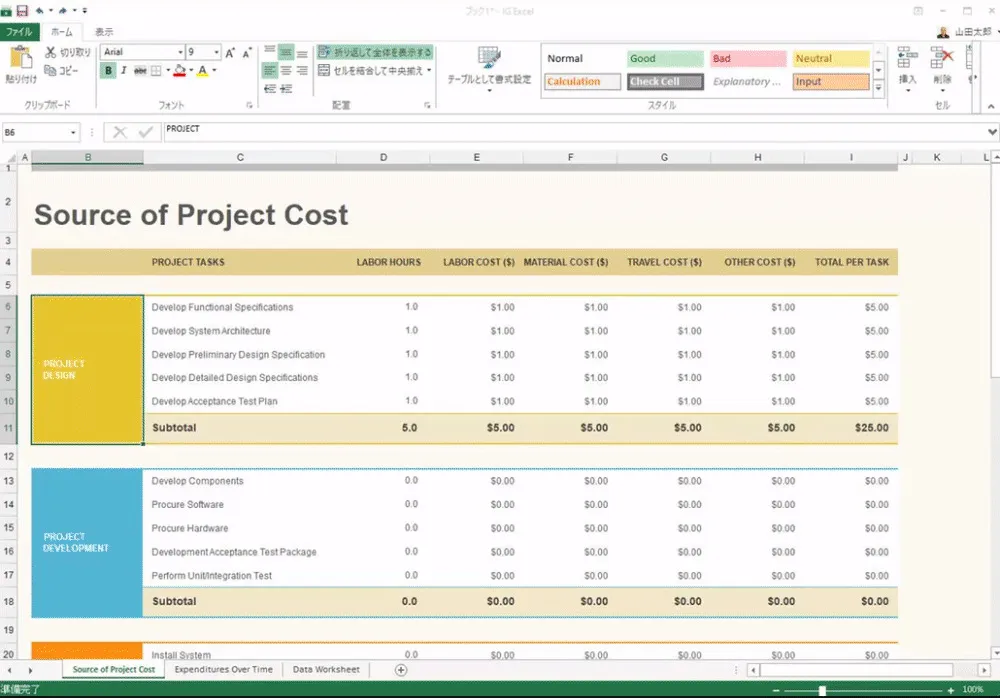
Task: Click the Insert cells (挿入) icon
Action: (907, 59)
